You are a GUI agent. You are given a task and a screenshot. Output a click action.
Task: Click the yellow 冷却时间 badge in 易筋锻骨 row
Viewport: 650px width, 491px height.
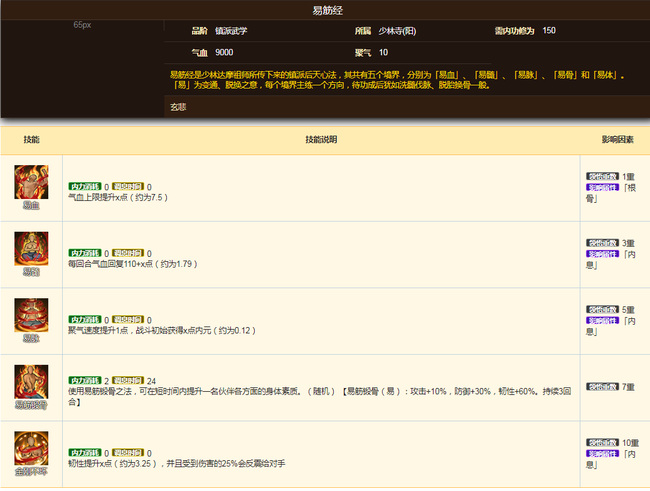(128, 381)
